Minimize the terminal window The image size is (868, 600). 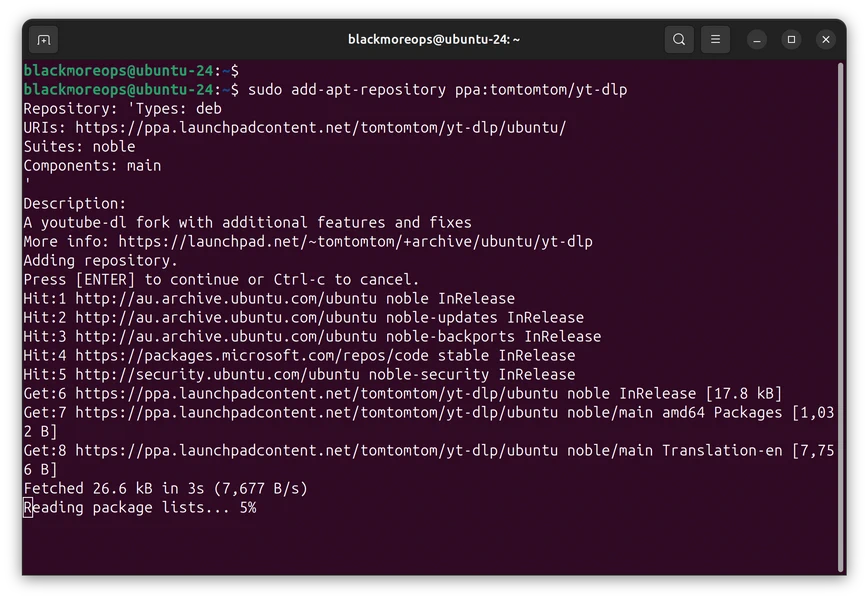[x=758, y=40]
